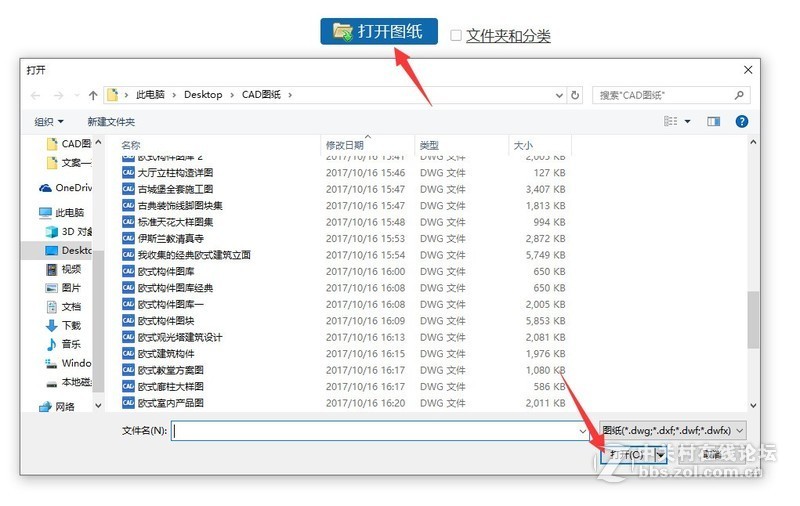The height and width of the screenshot is (506, 800).
Task: Open the Windows drive in the navigation pane
Action: pyautogui.click(x=69, y=363)
